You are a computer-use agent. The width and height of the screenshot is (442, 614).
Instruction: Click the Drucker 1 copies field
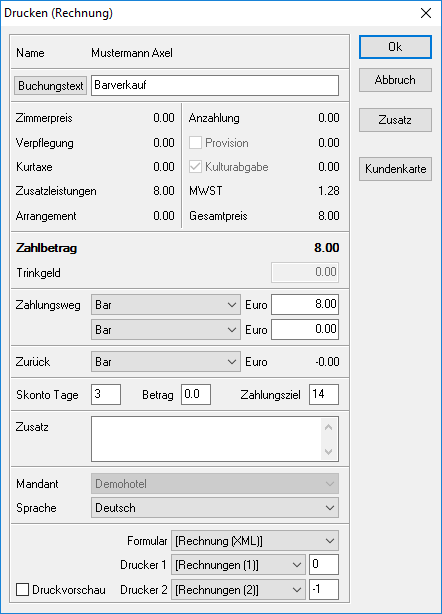[324, 565]
